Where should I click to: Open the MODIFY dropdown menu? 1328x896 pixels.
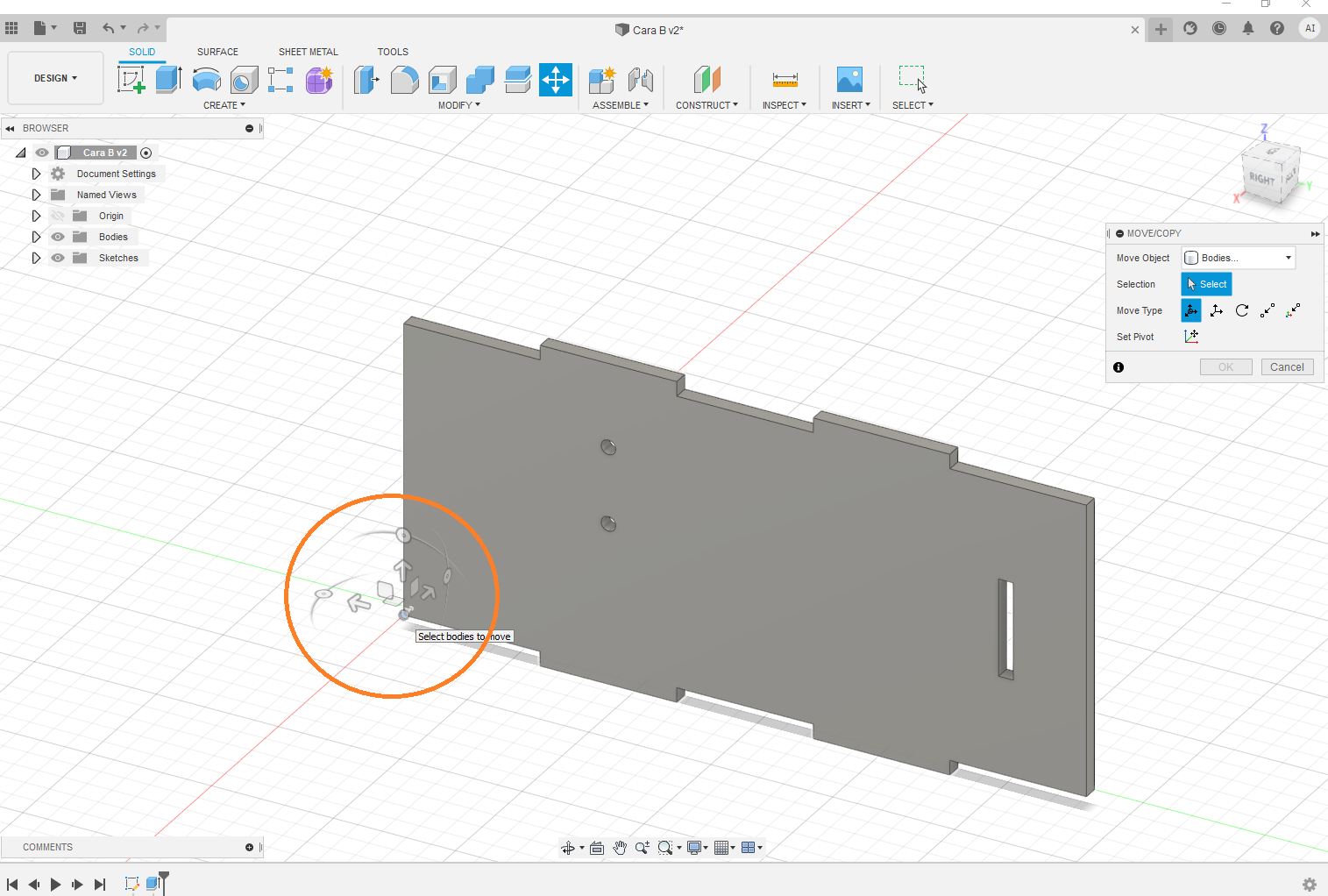tap(459, 105)
